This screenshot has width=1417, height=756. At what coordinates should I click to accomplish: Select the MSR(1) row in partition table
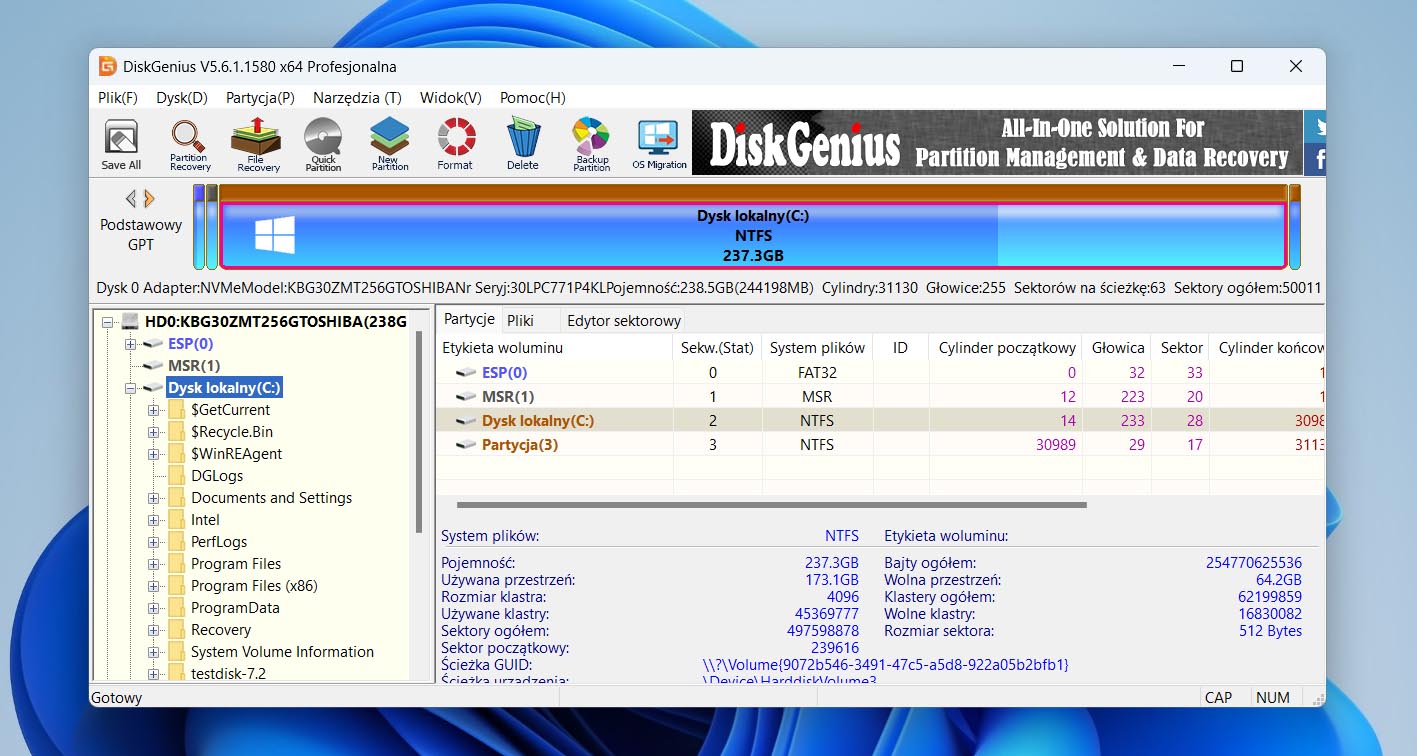(880, 397)
